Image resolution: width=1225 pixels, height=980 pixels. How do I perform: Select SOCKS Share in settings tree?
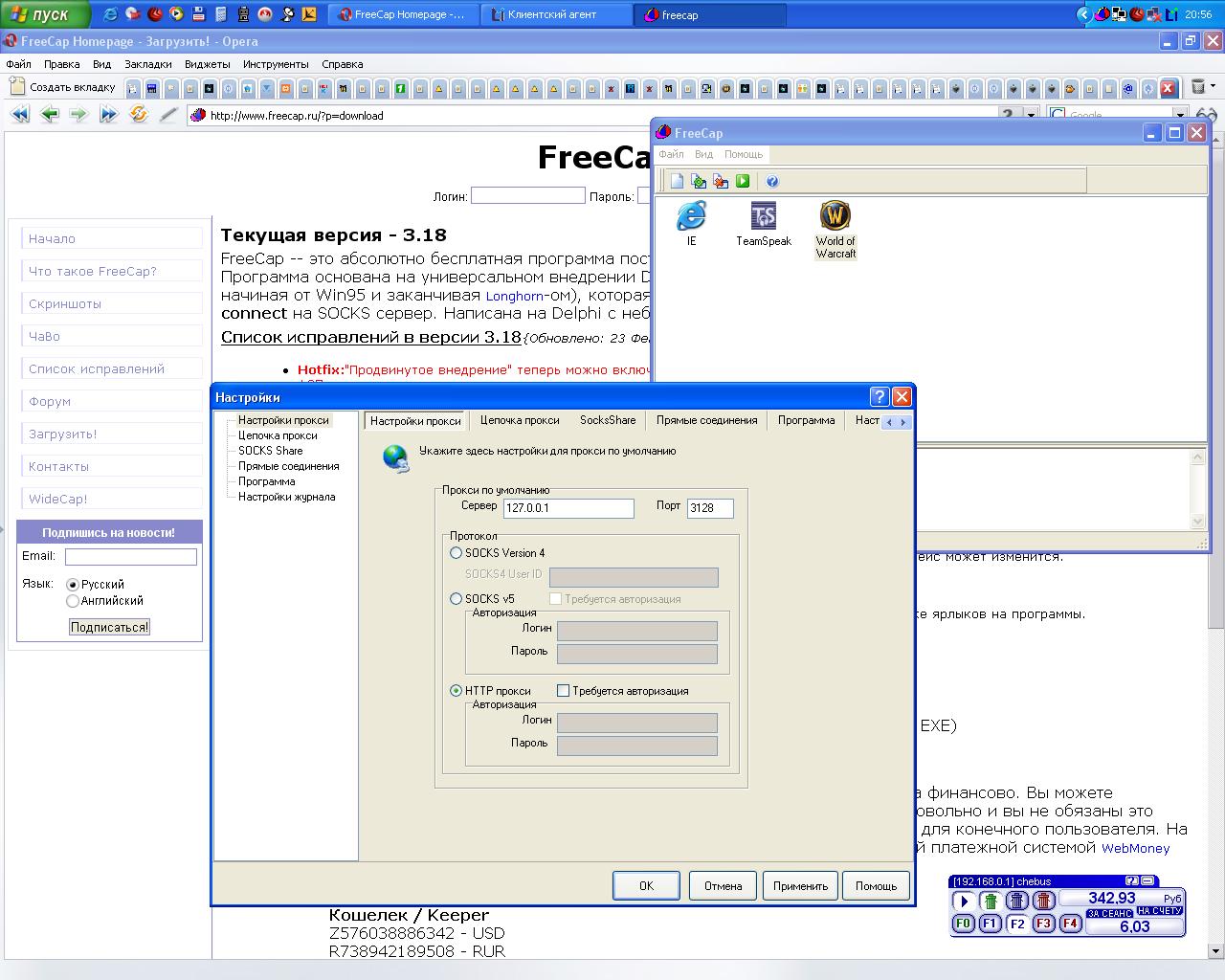click(x=270, y=451)
